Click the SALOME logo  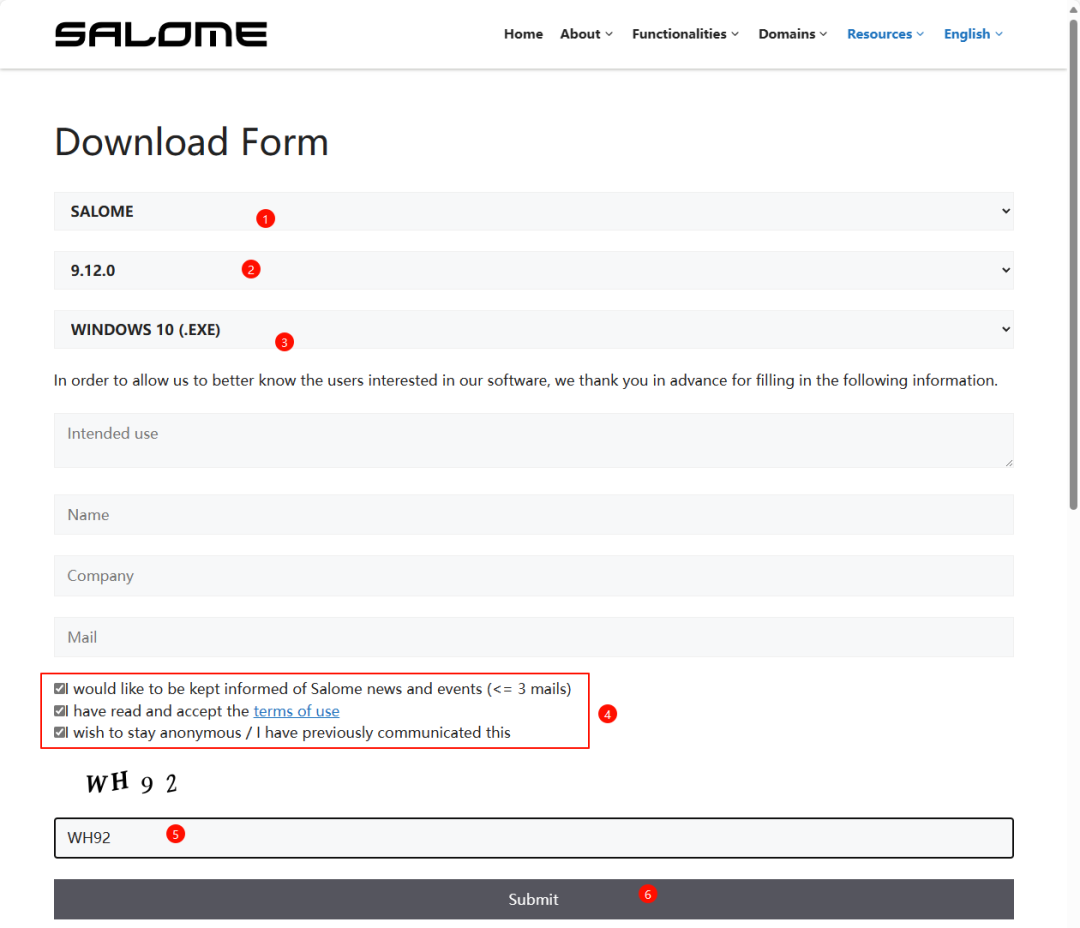click(x=160, y=34)
